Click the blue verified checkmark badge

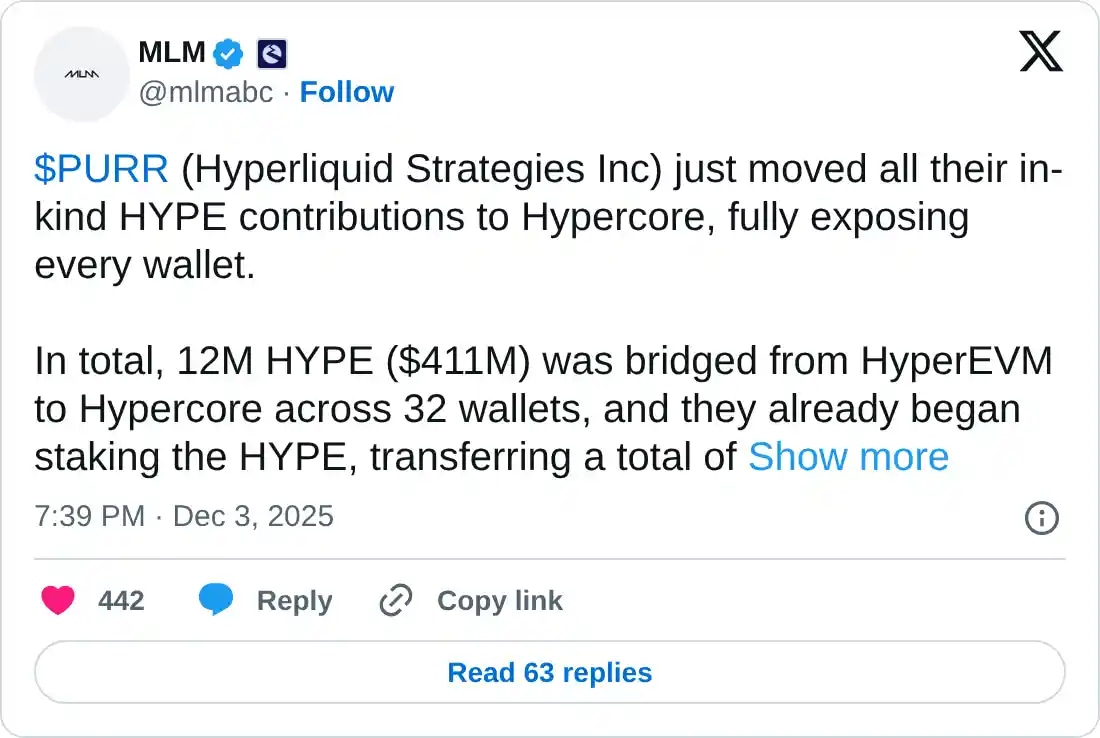(228, 52)
